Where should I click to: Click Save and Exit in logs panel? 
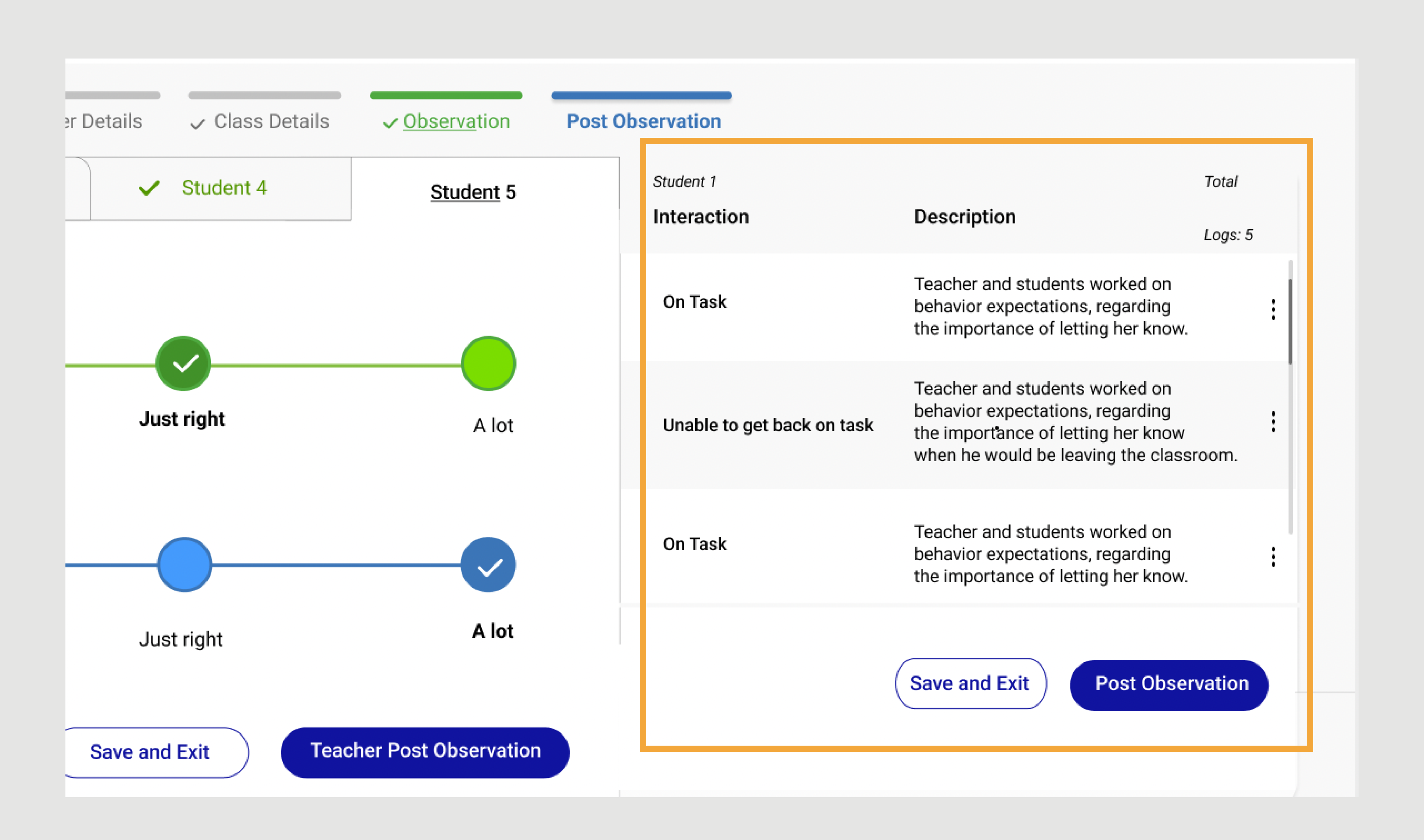pyautogui.click(x=970, y=683)
